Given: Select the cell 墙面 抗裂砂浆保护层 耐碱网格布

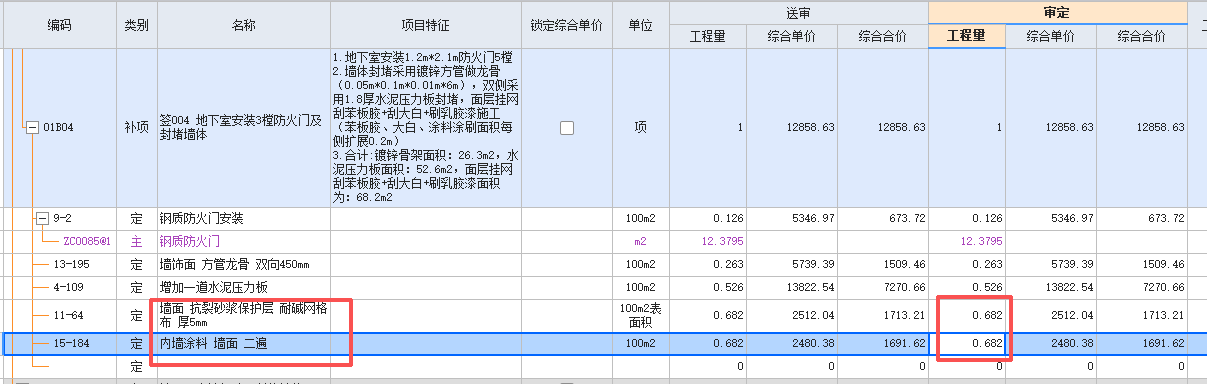Looking at the screenshot, I should (x=243, y=316).
